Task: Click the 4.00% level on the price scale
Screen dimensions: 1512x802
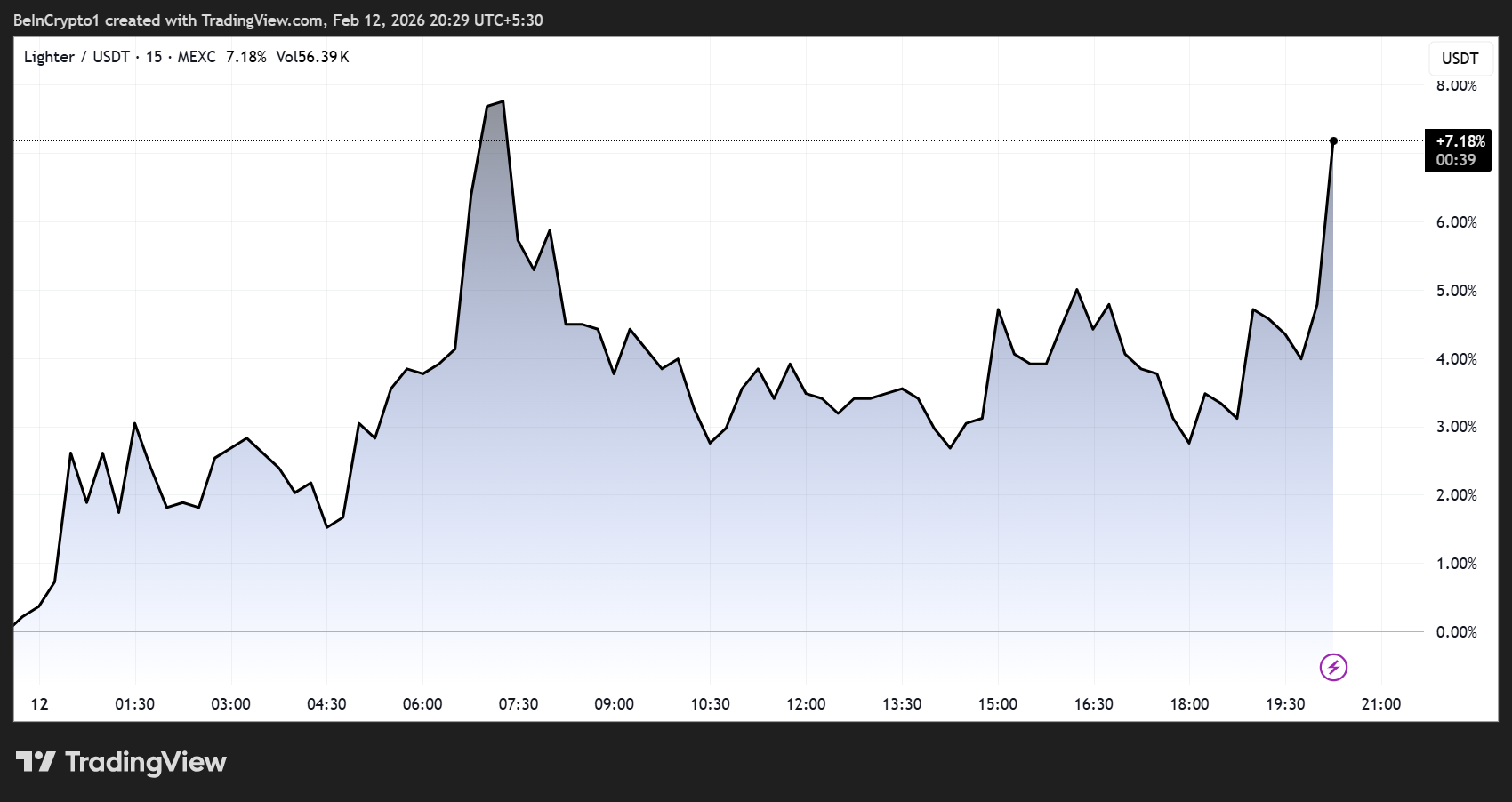Action: click(1457, 359)
